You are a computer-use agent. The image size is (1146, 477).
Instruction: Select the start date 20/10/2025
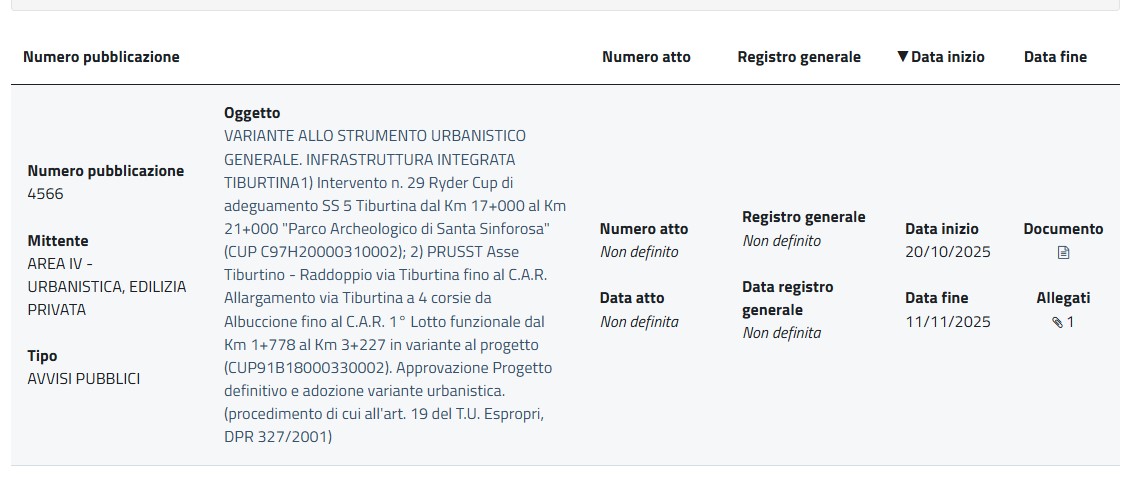948,252
